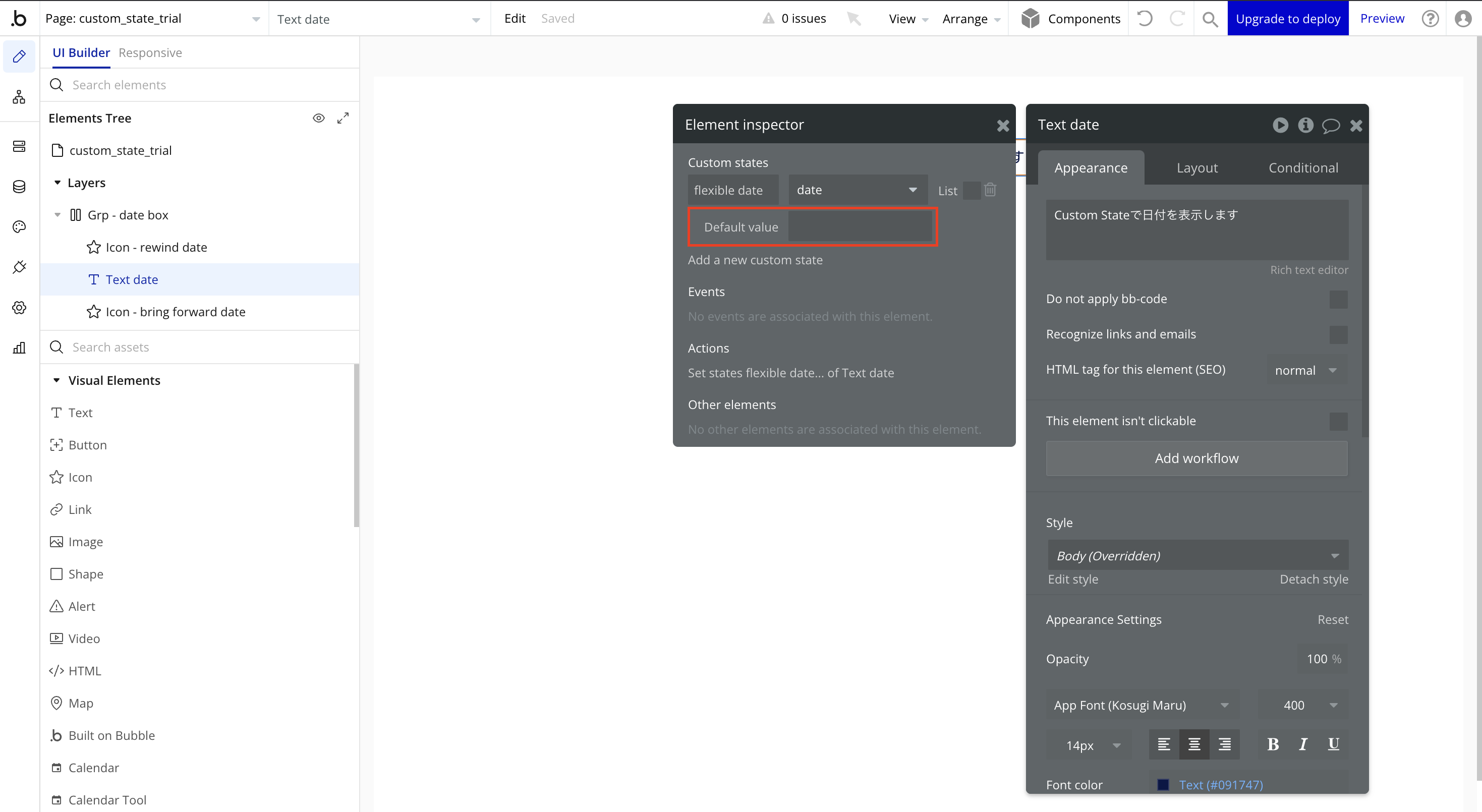Switch to the Layout tab
Screen dimensions: 1482x812
(1196, 167)
